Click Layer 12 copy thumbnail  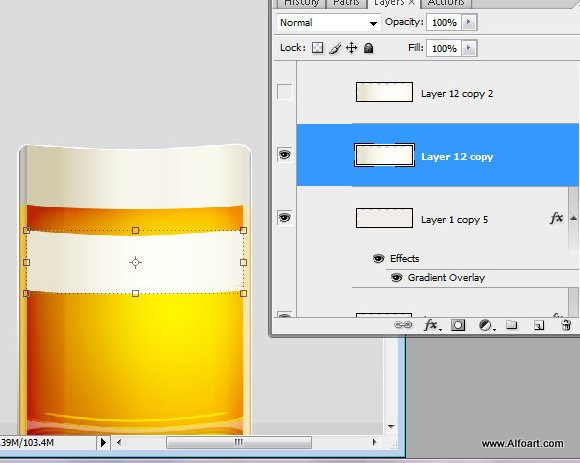[384, 155]
